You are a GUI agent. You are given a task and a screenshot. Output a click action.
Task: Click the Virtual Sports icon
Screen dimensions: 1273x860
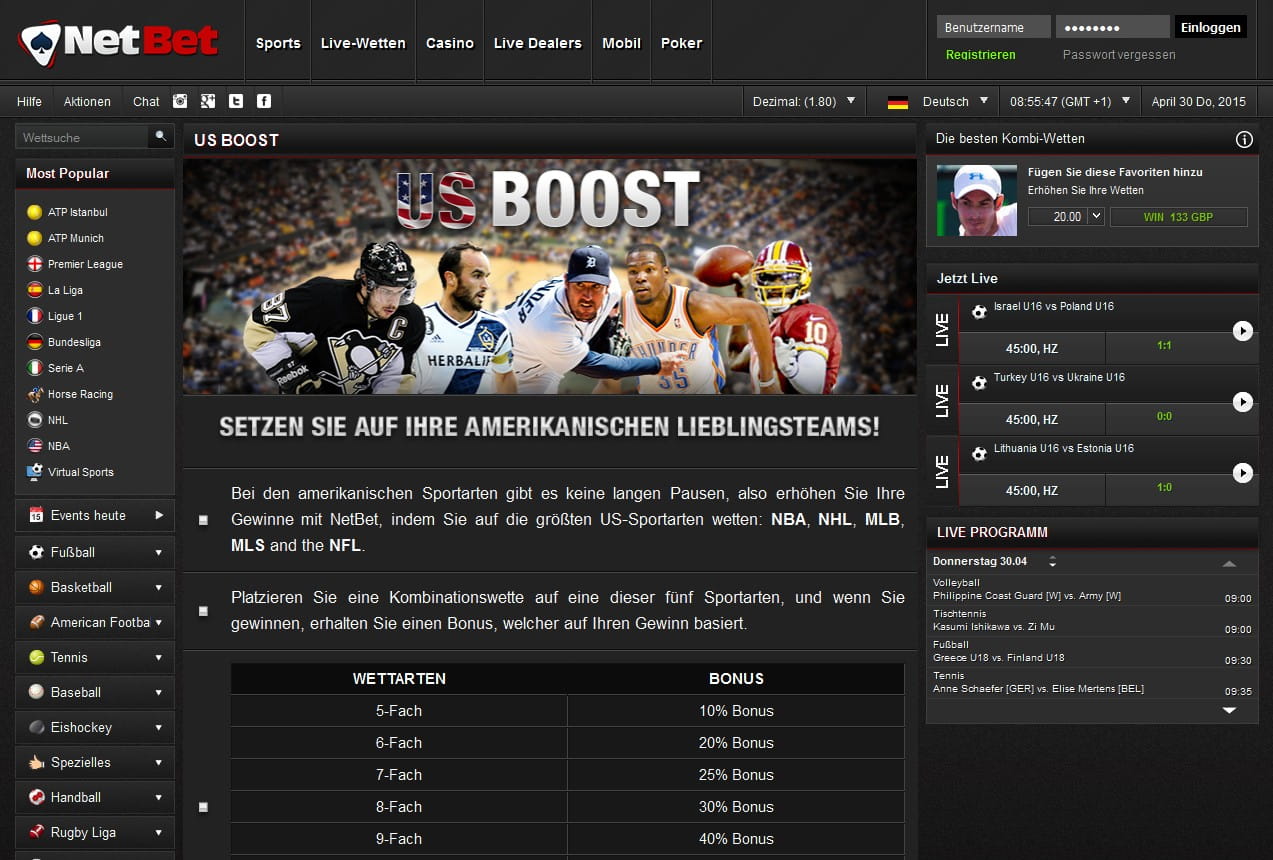(35, 471)
